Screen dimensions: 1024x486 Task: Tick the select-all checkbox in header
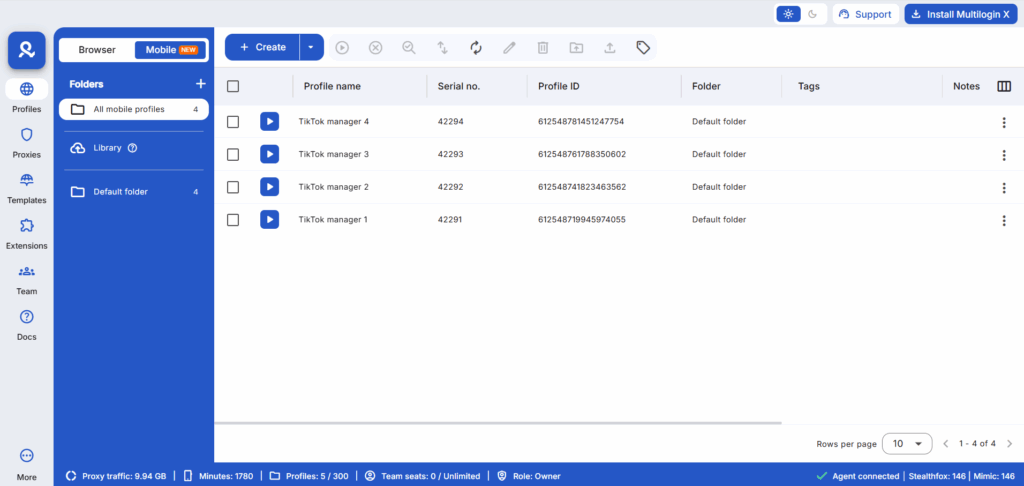[233, 87]
